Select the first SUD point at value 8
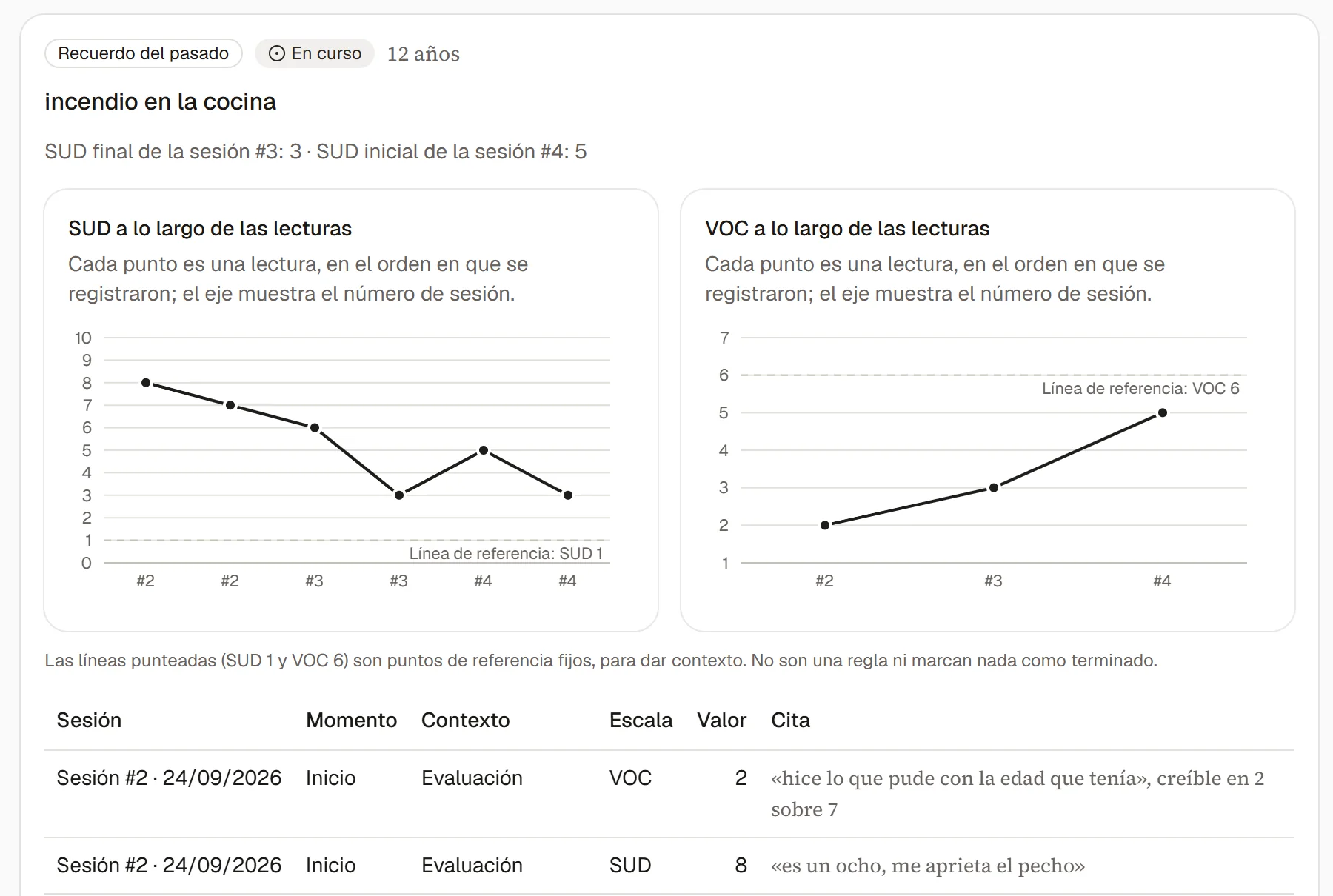 146,383
